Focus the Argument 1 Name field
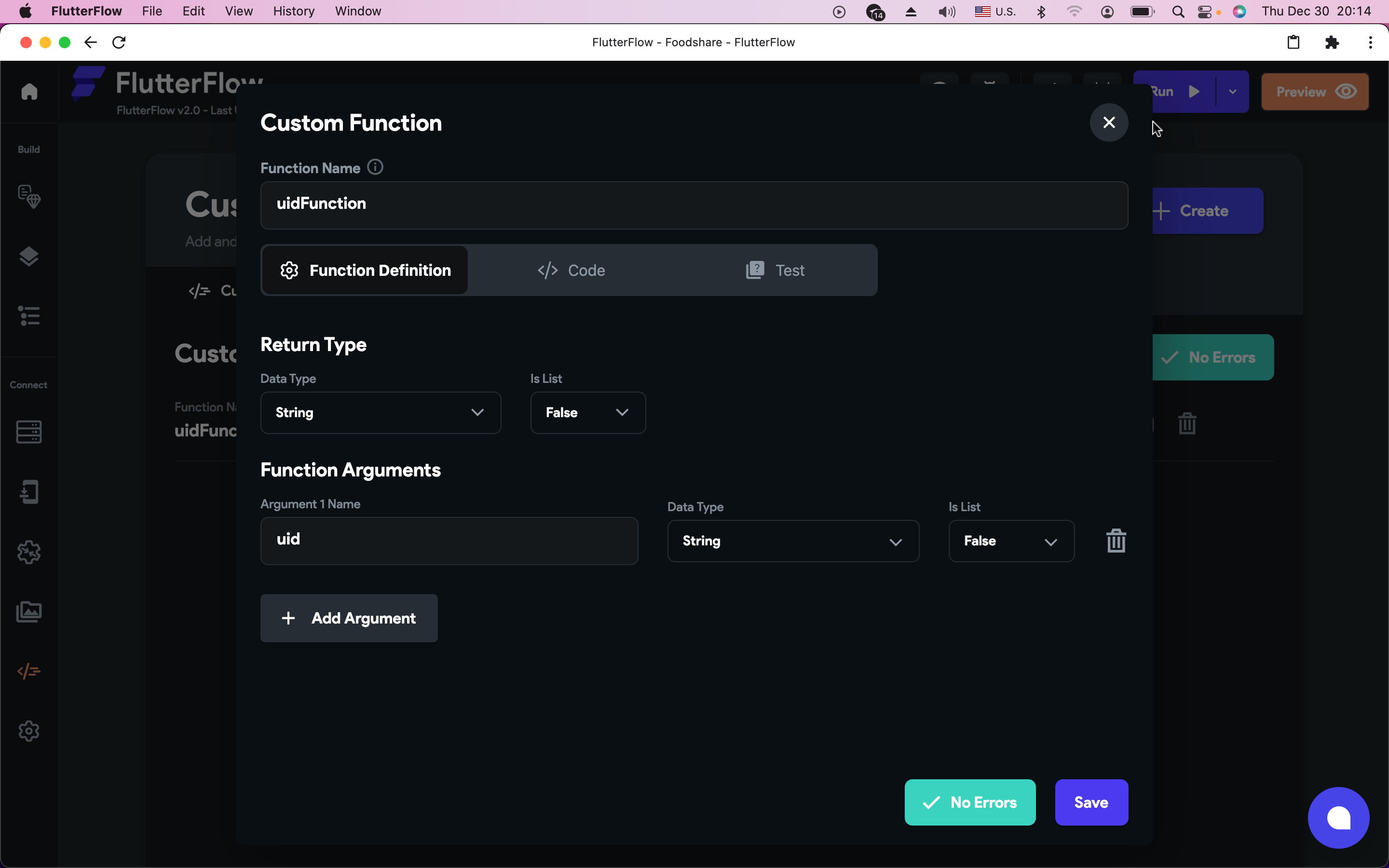 [x=449, y=541]
